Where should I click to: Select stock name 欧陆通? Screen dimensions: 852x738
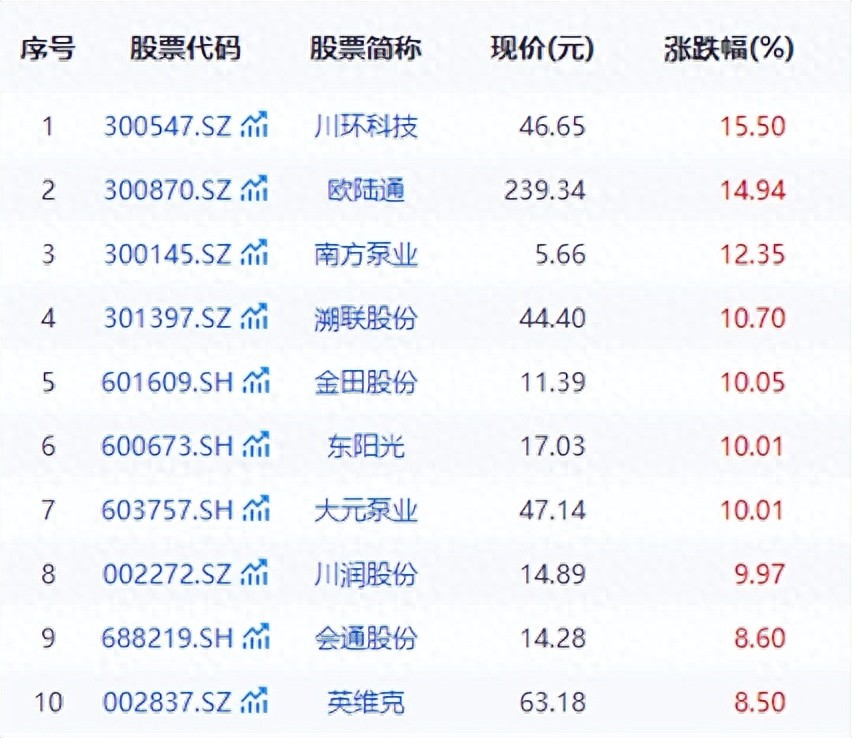click(365, 190)
